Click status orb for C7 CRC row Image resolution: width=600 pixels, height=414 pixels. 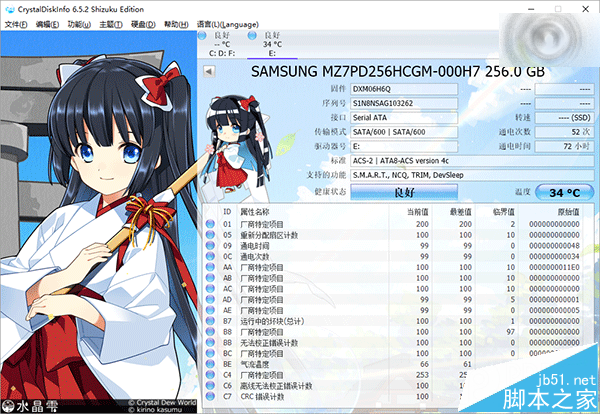[210, 396]
